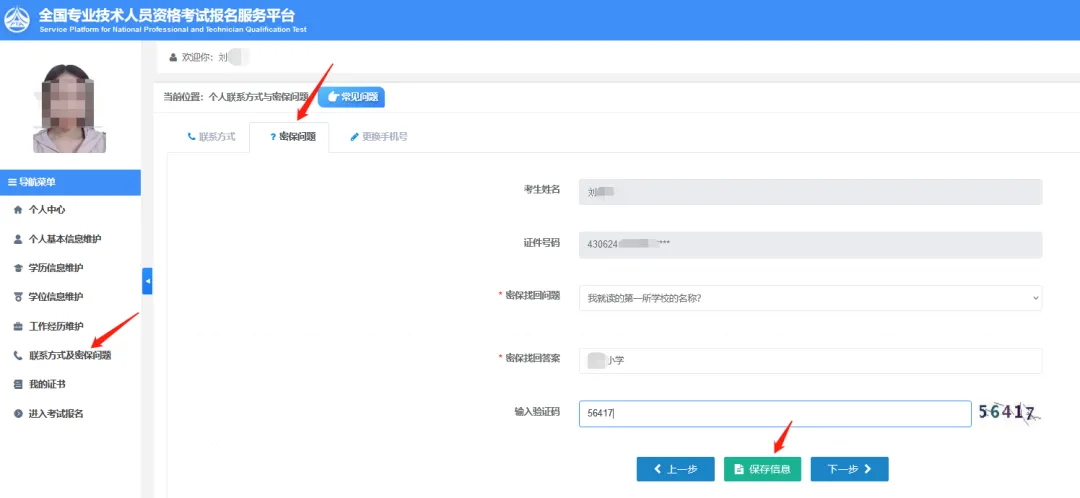Toggle the 导航菜单 hamburger header
Image resolution: width=1080 pixels, height=498 pixels.
70,183
